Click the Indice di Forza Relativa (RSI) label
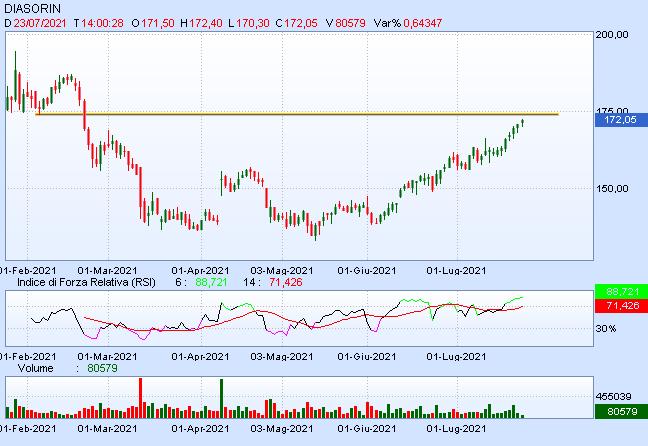This screenshot has width=648, height=446. pos(86,282)
